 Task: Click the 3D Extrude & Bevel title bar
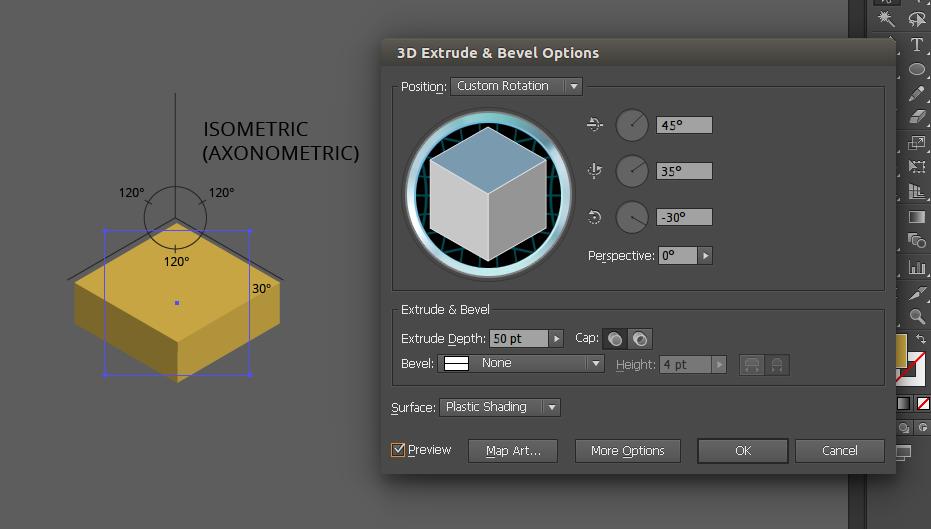coord(638,53)
